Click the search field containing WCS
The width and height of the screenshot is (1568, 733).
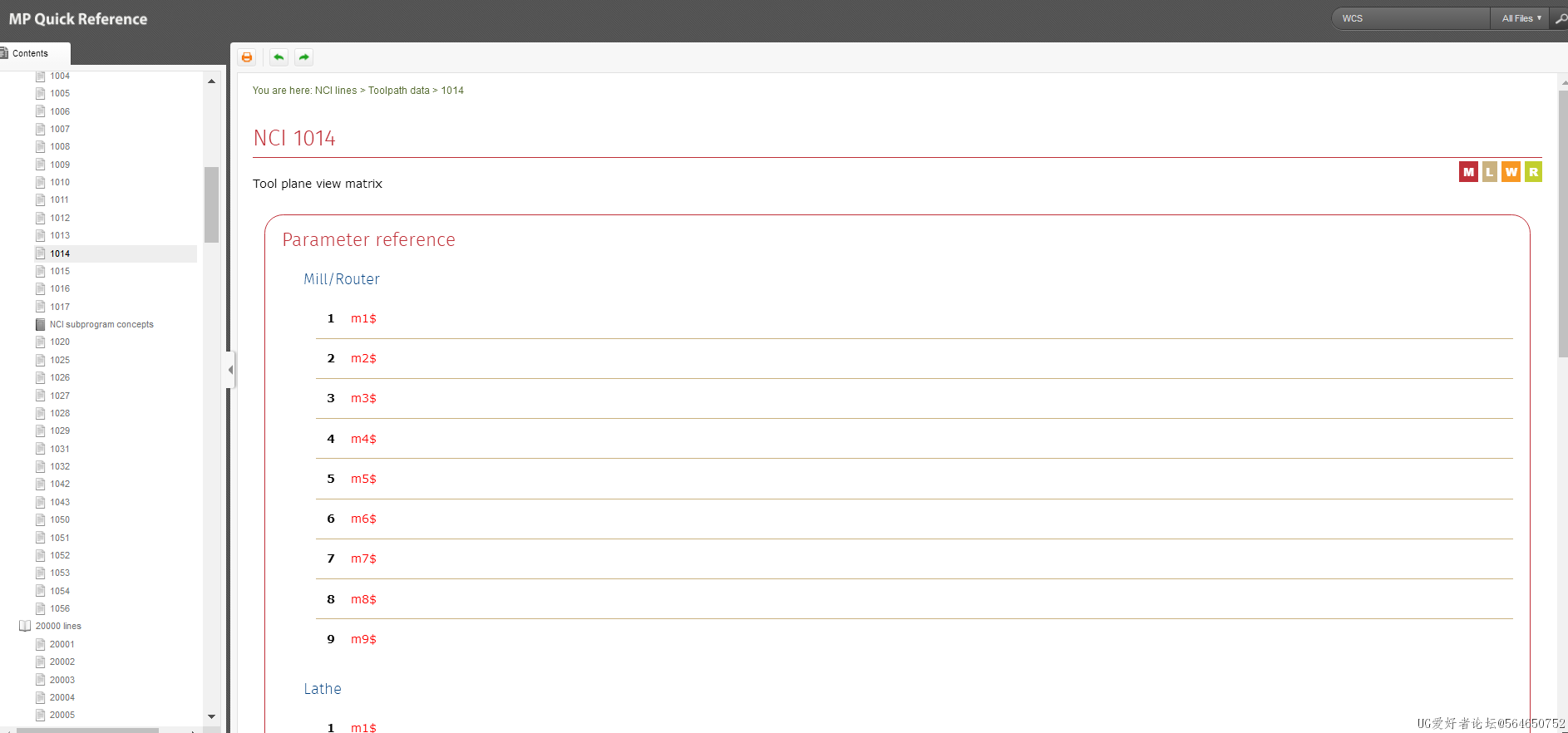click(1411, 18)
